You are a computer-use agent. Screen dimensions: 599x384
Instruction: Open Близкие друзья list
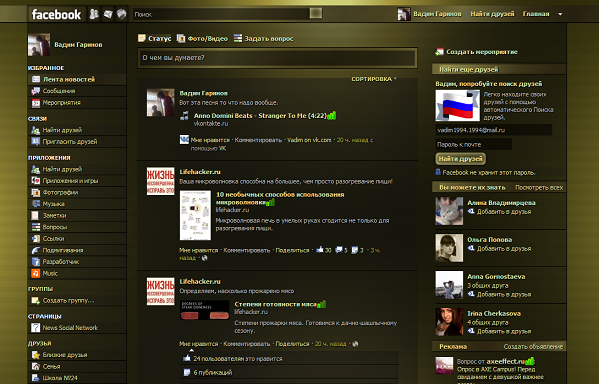77,355
